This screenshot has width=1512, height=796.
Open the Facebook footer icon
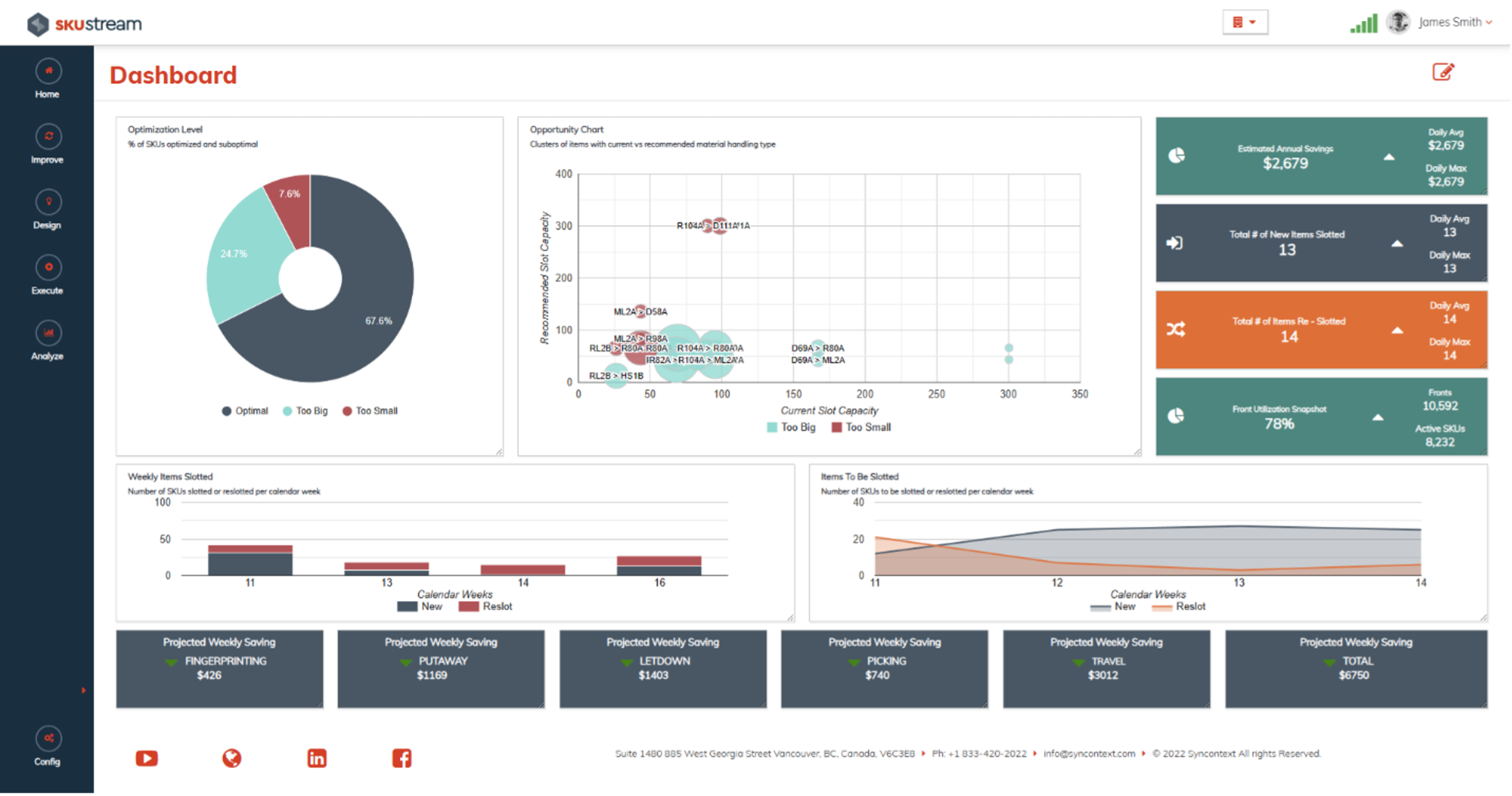[402, 758]
